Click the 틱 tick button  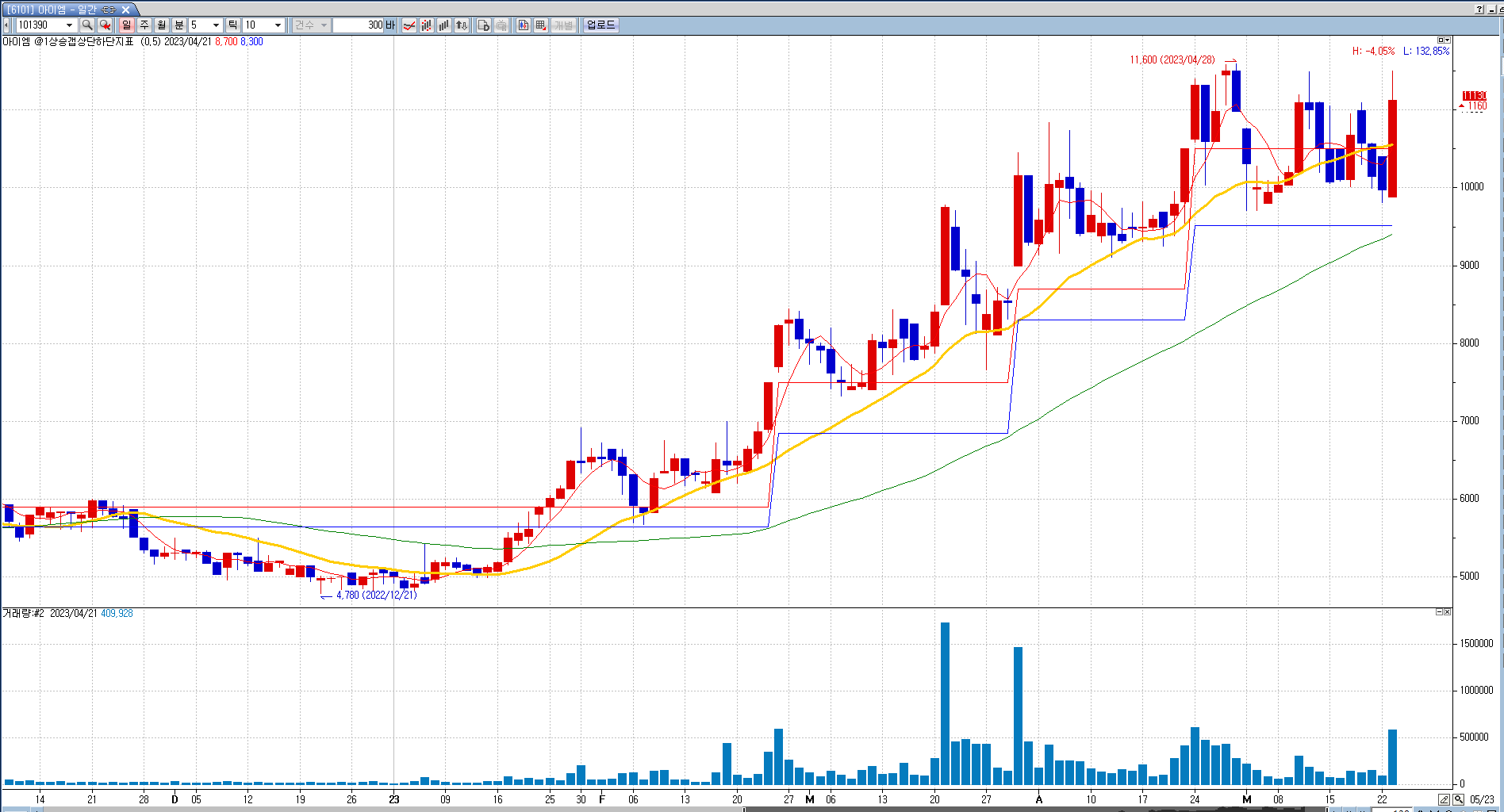(233, 25)
